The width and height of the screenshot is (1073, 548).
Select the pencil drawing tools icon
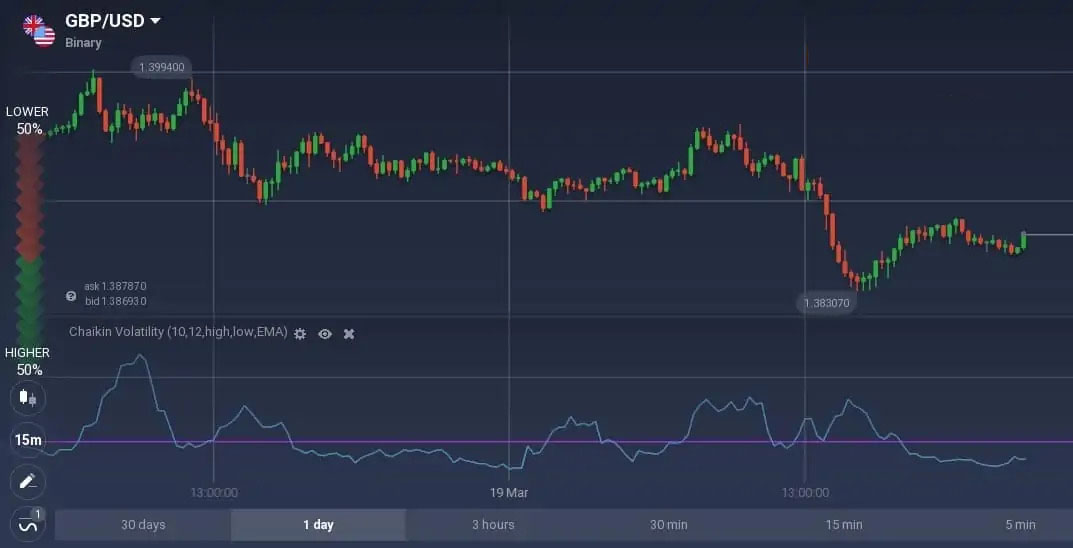point(27,481)
